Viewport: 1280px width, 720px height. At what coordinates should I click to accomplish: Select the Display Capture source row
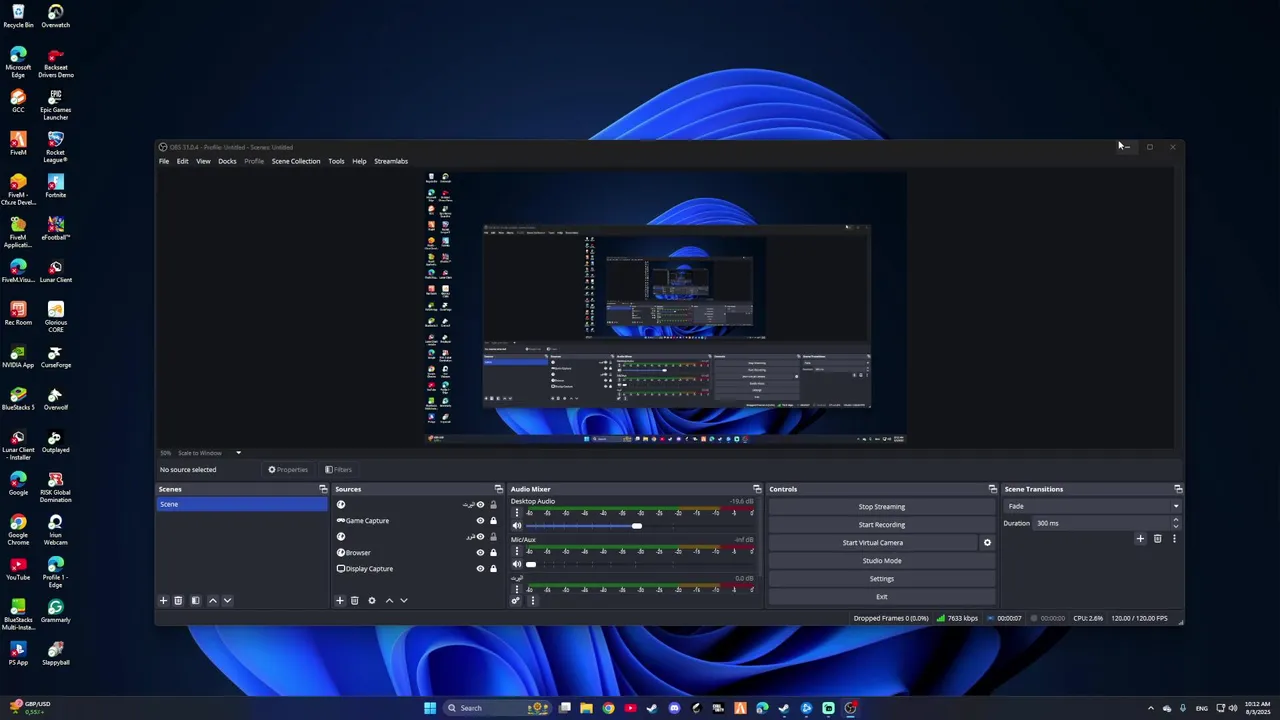(418, 569)
